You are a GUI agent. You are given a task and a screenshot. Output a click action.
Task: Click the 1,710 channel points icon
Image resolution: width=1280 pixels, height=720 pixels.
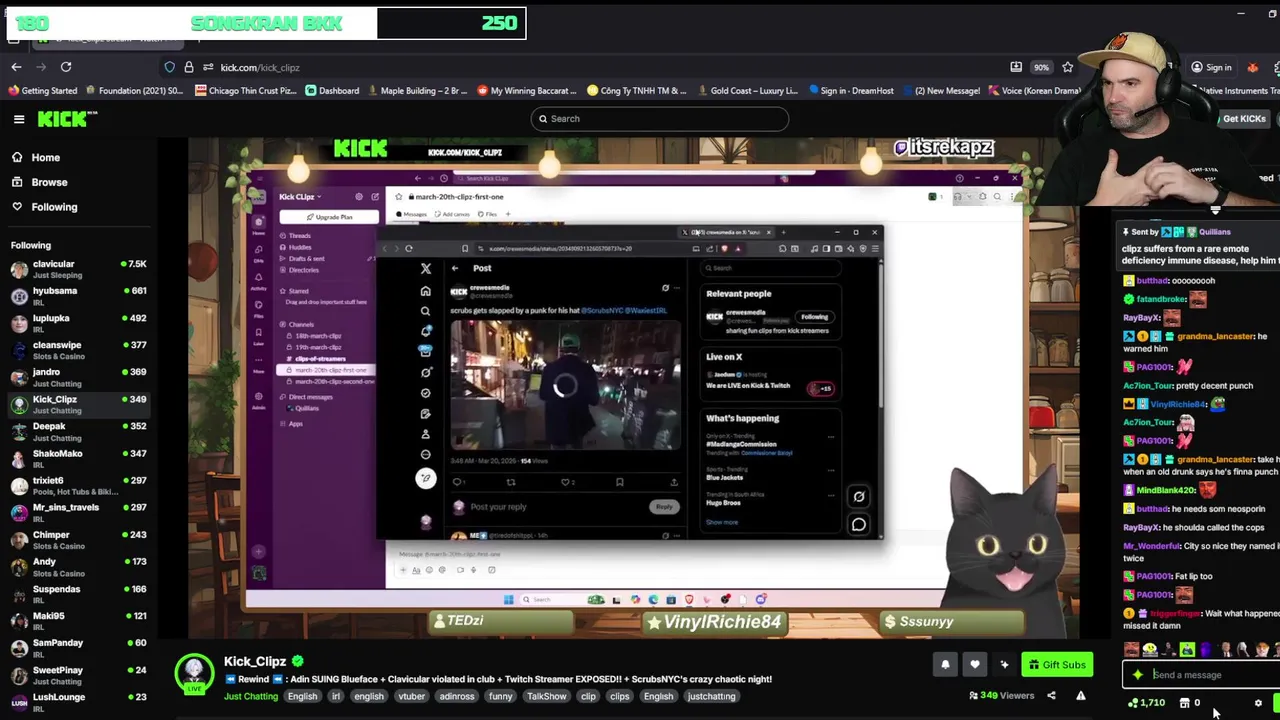tap(1146, 703)
